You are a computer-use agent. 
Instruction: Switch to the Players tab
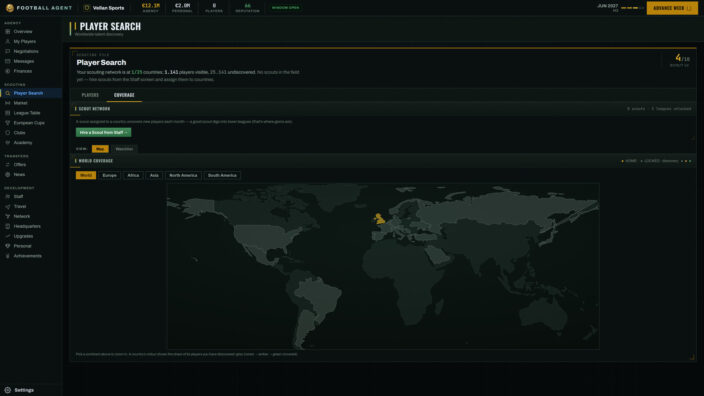(x=90, y=95)
